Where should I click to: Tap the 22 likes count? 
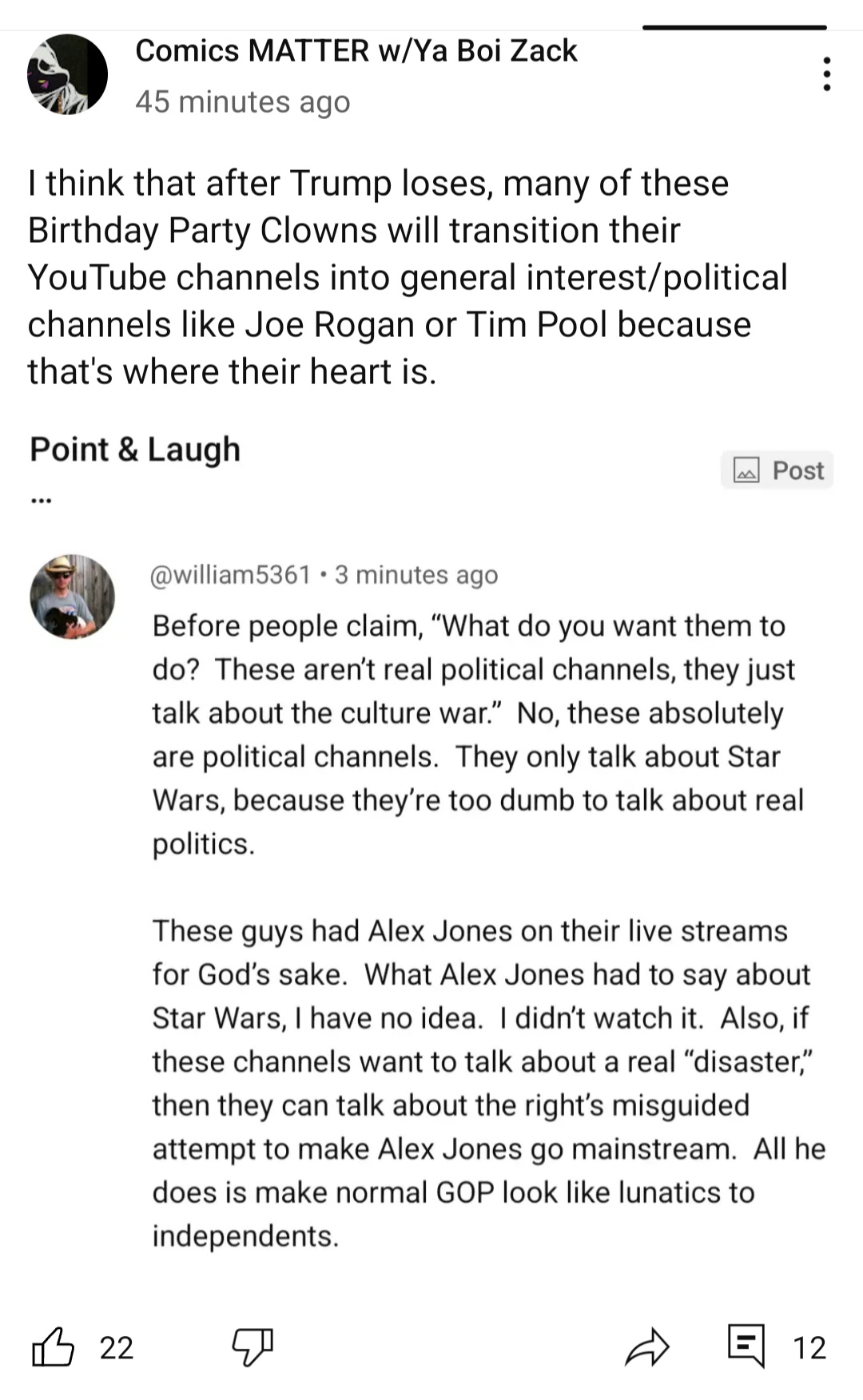pos(117,1347)
